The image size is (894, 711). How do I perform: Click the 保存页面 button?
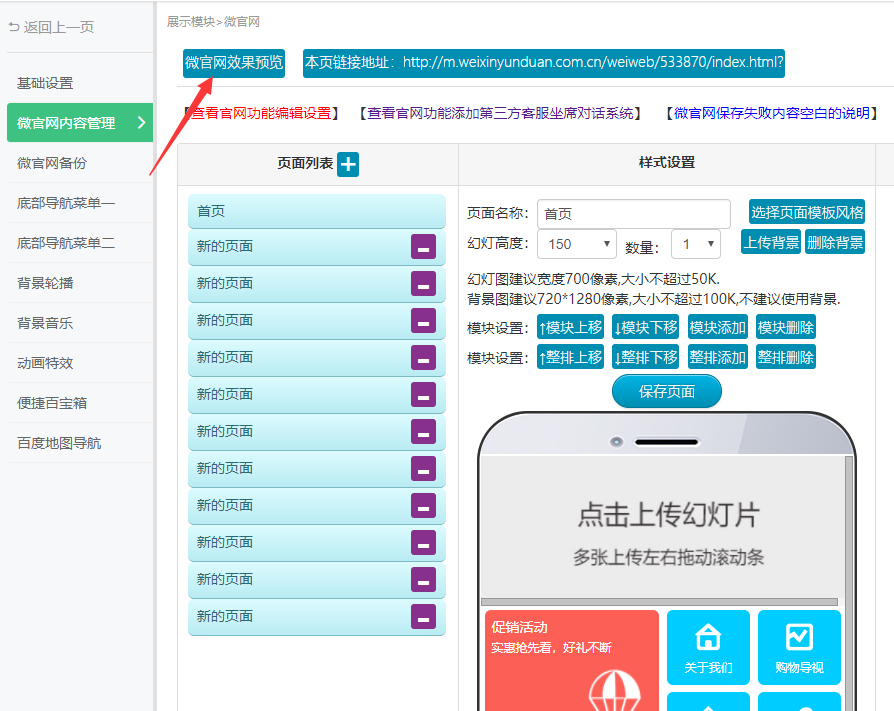coord(666,392)
